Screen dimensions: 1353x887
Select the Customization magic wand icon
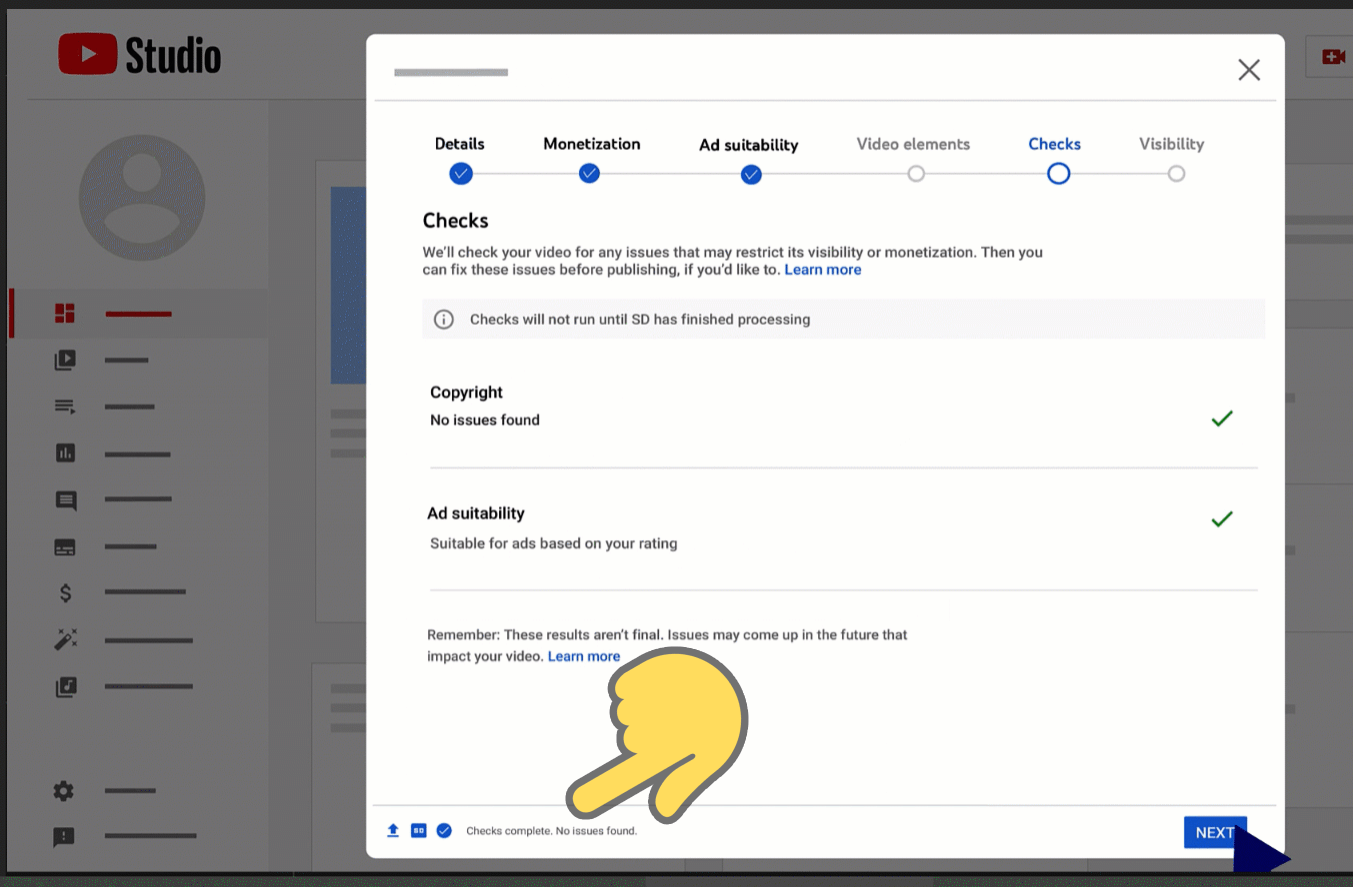[x=65, y=639]
